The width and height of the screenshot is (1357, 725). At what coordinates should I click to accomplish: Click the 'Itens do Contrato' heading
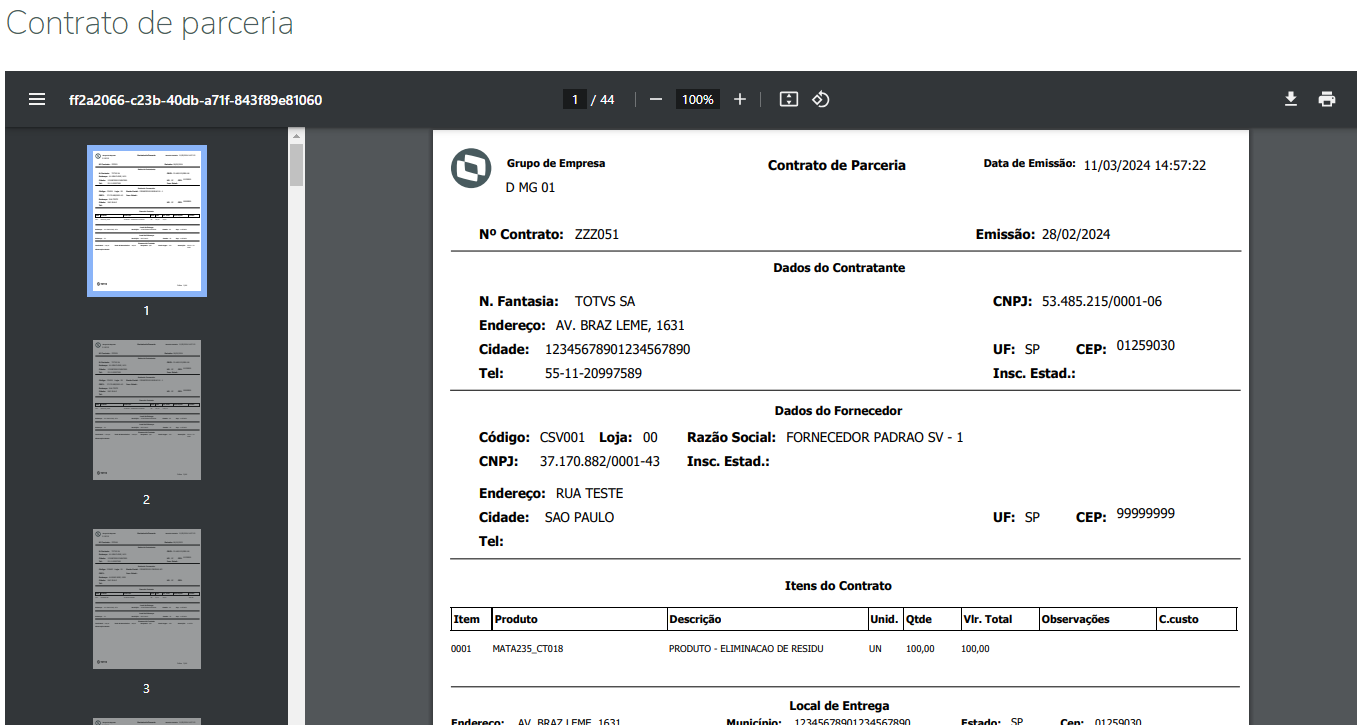click(x=839, y=586)
